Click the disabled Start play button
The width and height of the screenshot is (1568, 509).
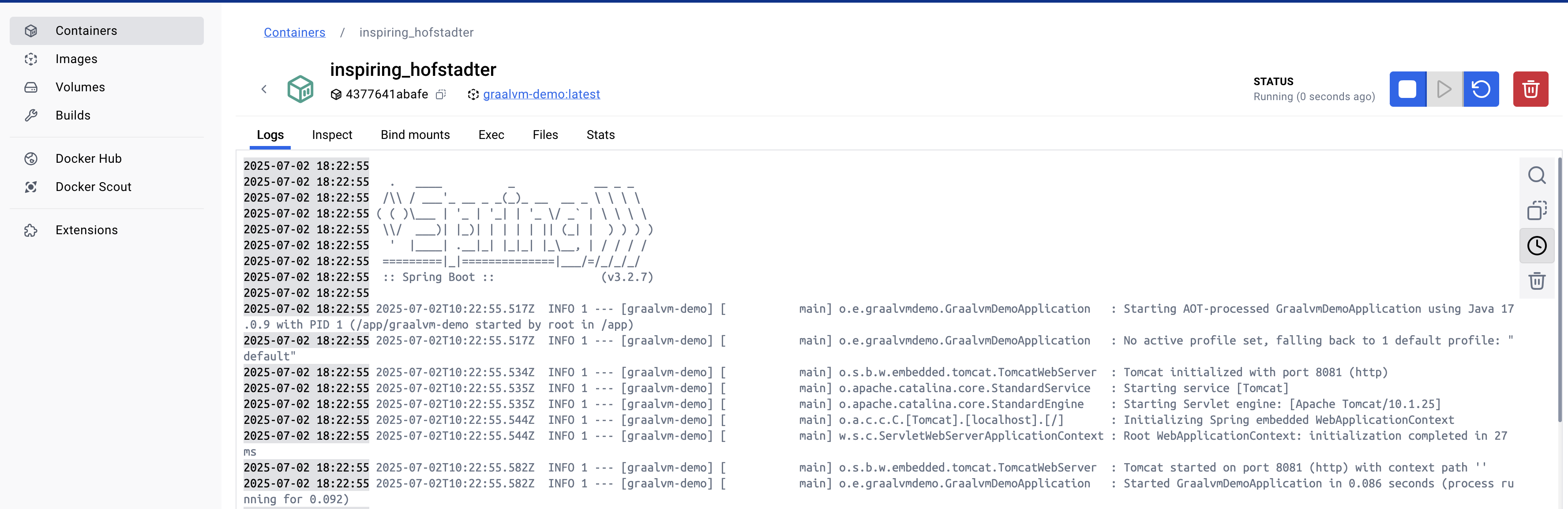pyautogui.click(x=1444, y=90)
